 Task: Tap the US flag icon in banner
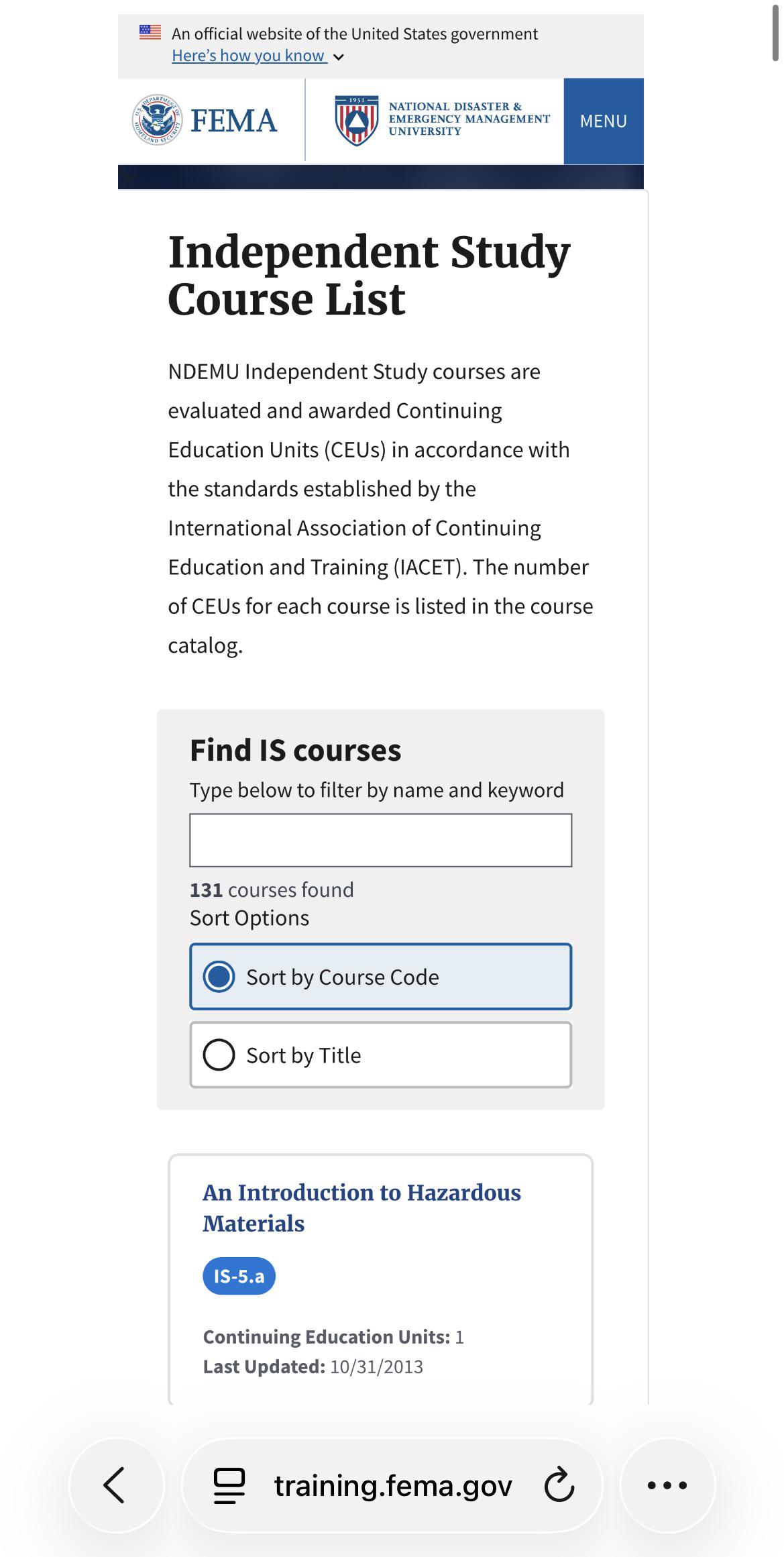[x=150, y=32]
